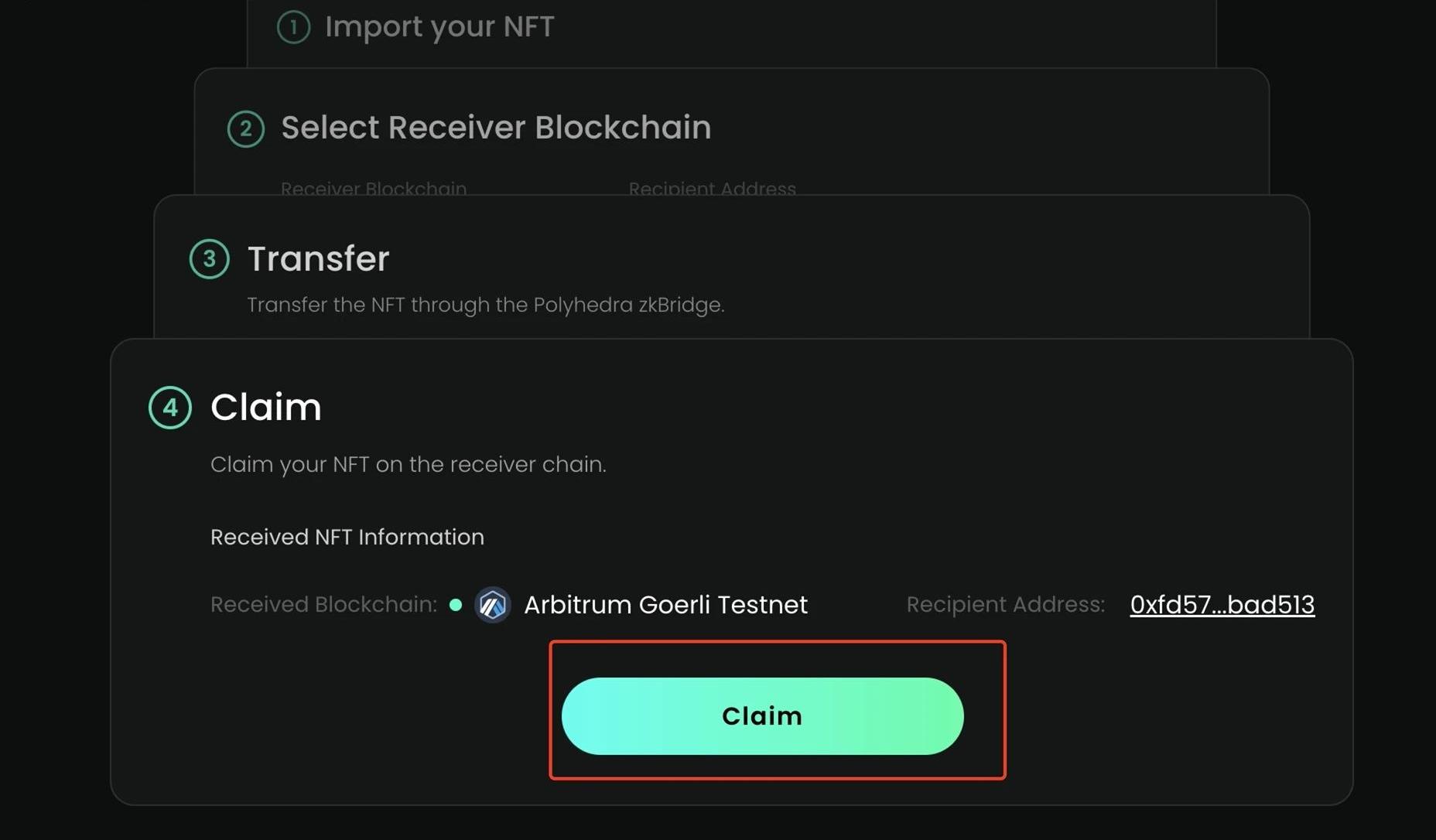Click the Polyhedra zkBridge transfer description

tap(485, 305)
